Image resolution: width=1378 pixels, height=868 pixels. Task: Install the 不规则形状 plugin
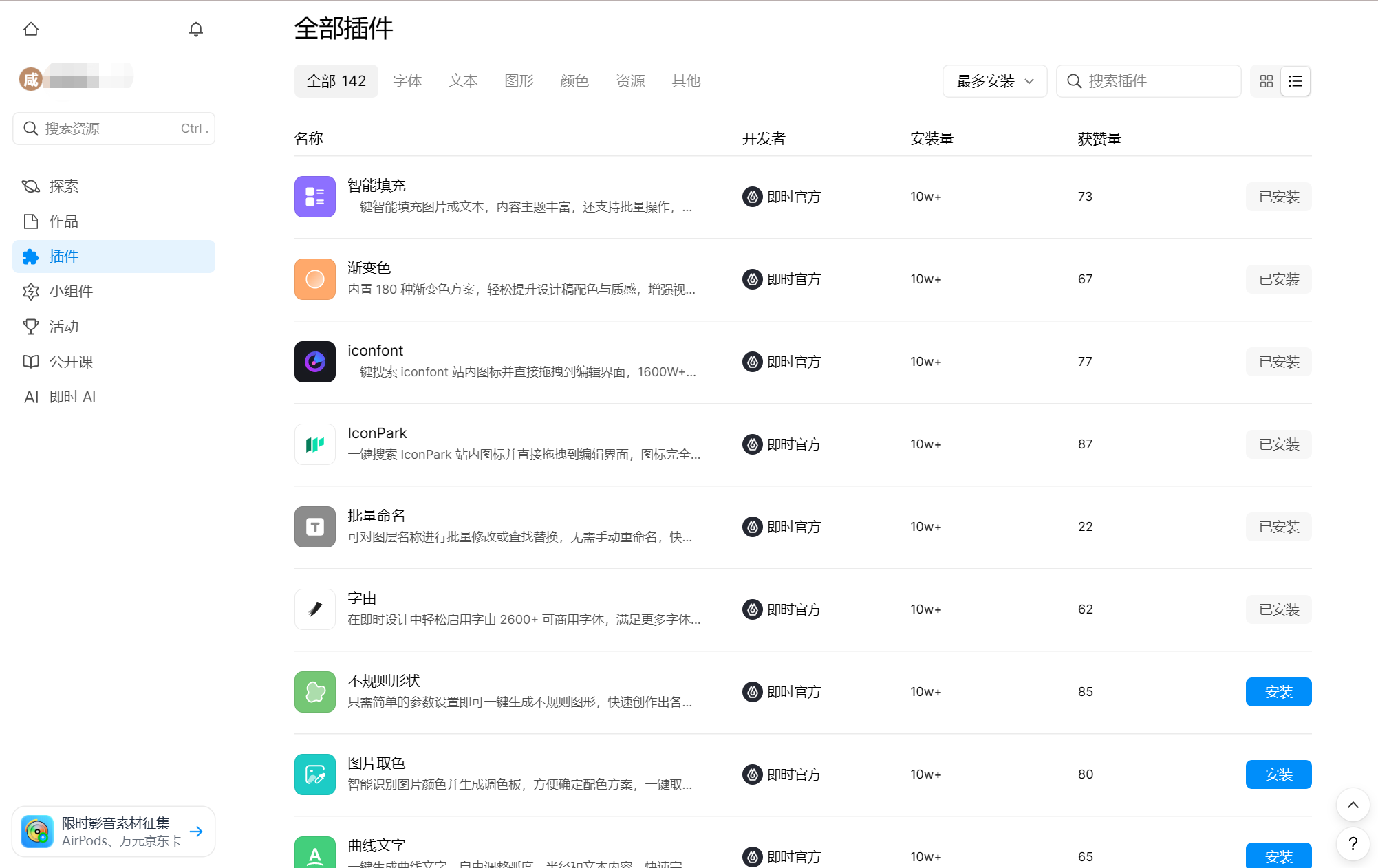(1278, 692)
